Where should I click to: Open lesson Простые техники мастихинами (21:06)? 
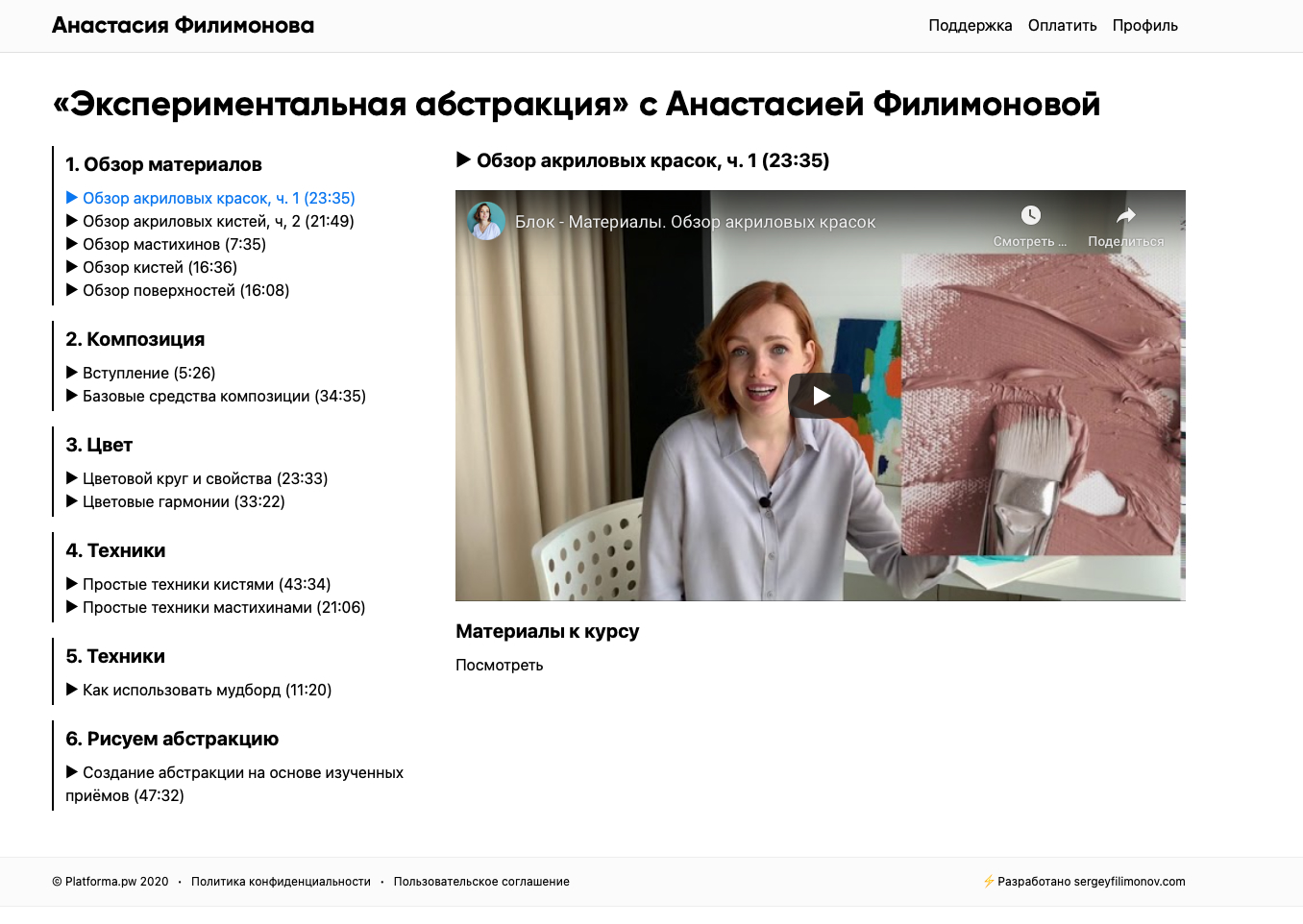click(215, 607)
